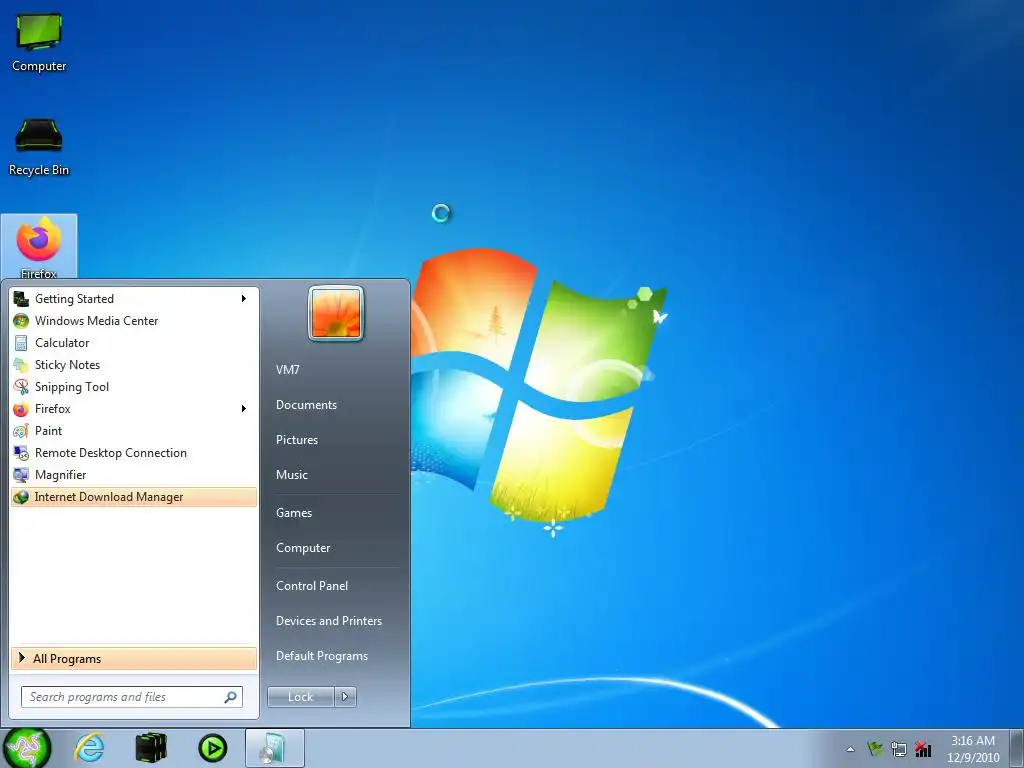Click the Start button orb on taskbar
1024x768 pixels.
[26, 748]
